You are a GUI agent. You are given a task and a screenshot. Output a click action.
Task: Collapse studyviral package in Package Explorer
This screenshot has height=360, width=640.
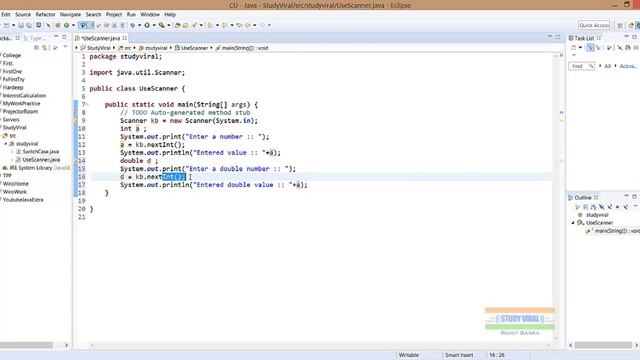(x=6, y=144)
